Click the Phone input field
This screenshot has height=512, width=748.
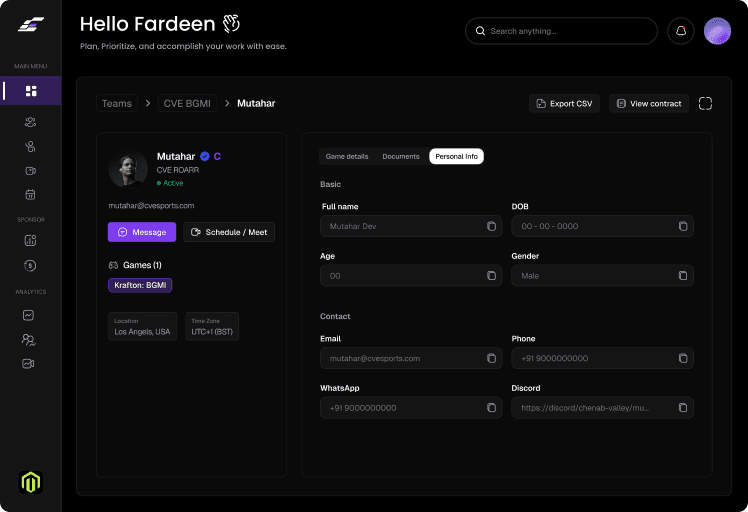pyautogui.click(x=603, y=358)
